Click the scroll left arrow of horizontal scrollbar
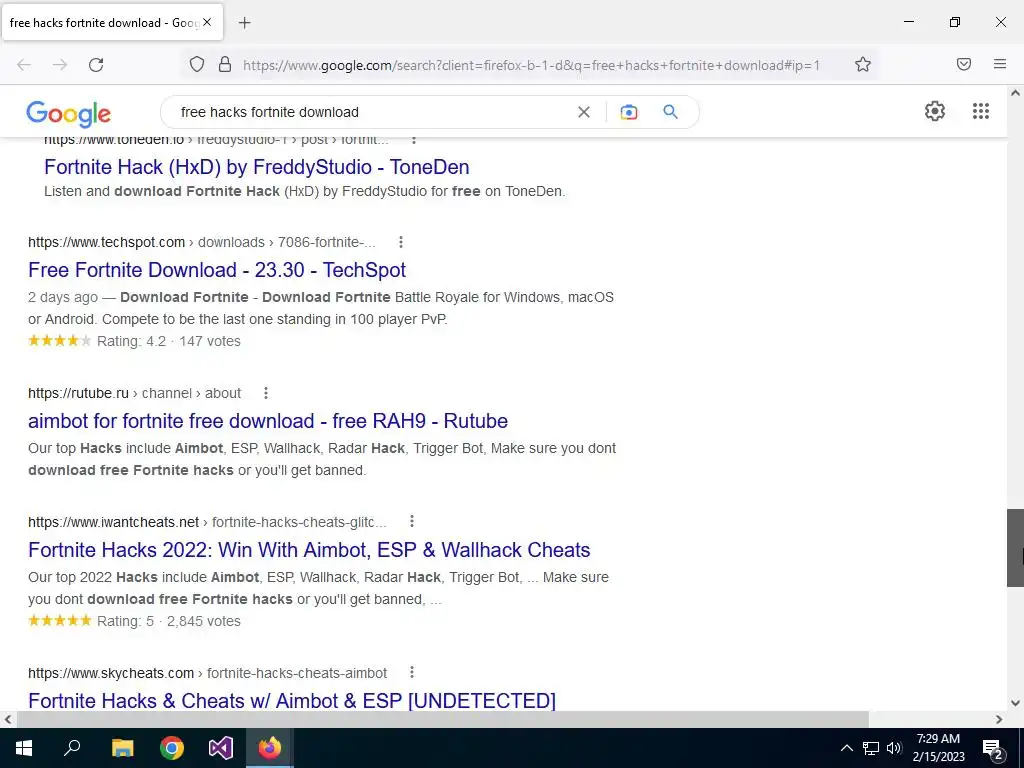The image size is (1024, 768). coord(8,719)
